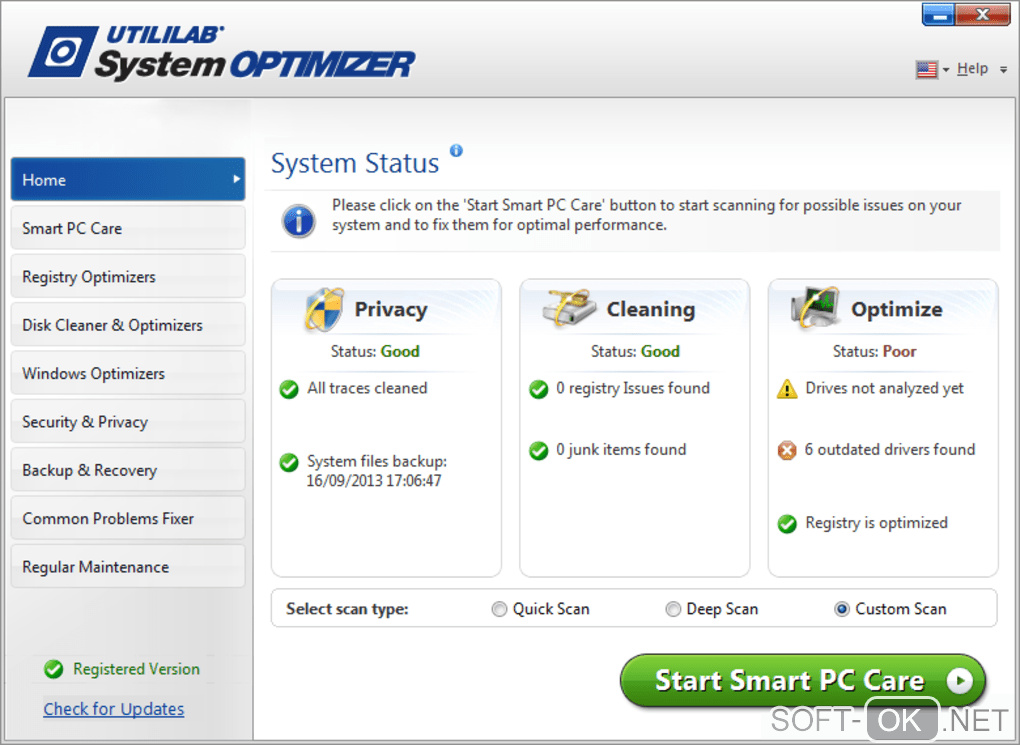The image size is (1020, 745).
Task: Open the Help menu
Action: coord(973,68)
